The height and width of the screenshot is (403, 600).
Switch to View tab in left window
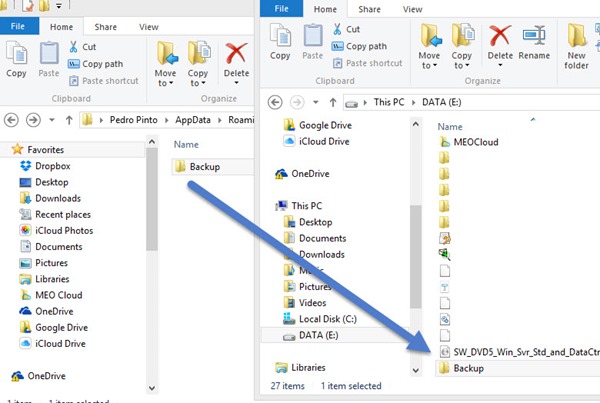coord(149,27)
